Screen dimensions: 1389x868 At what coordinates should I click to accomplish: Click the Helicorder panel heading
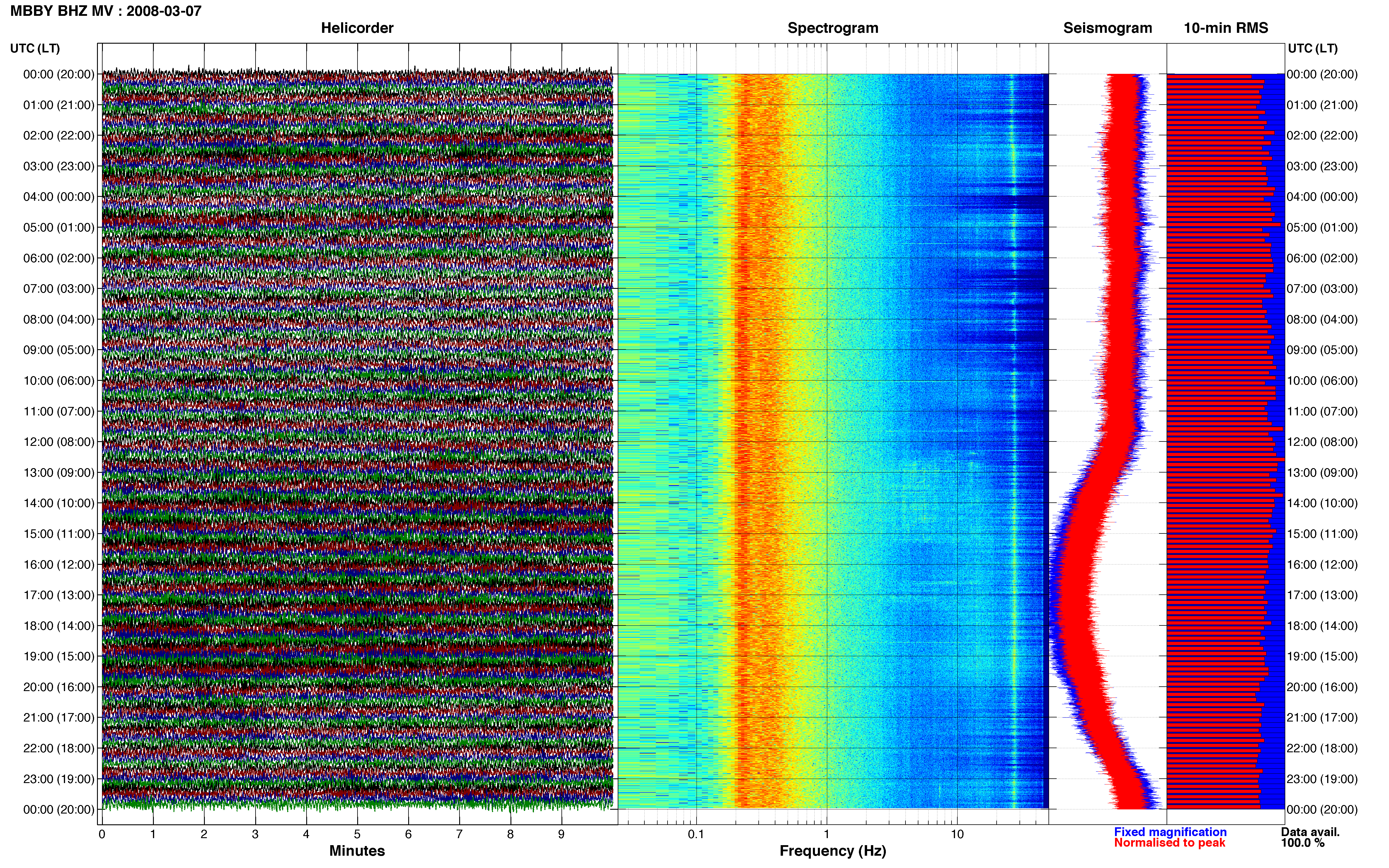357,28
